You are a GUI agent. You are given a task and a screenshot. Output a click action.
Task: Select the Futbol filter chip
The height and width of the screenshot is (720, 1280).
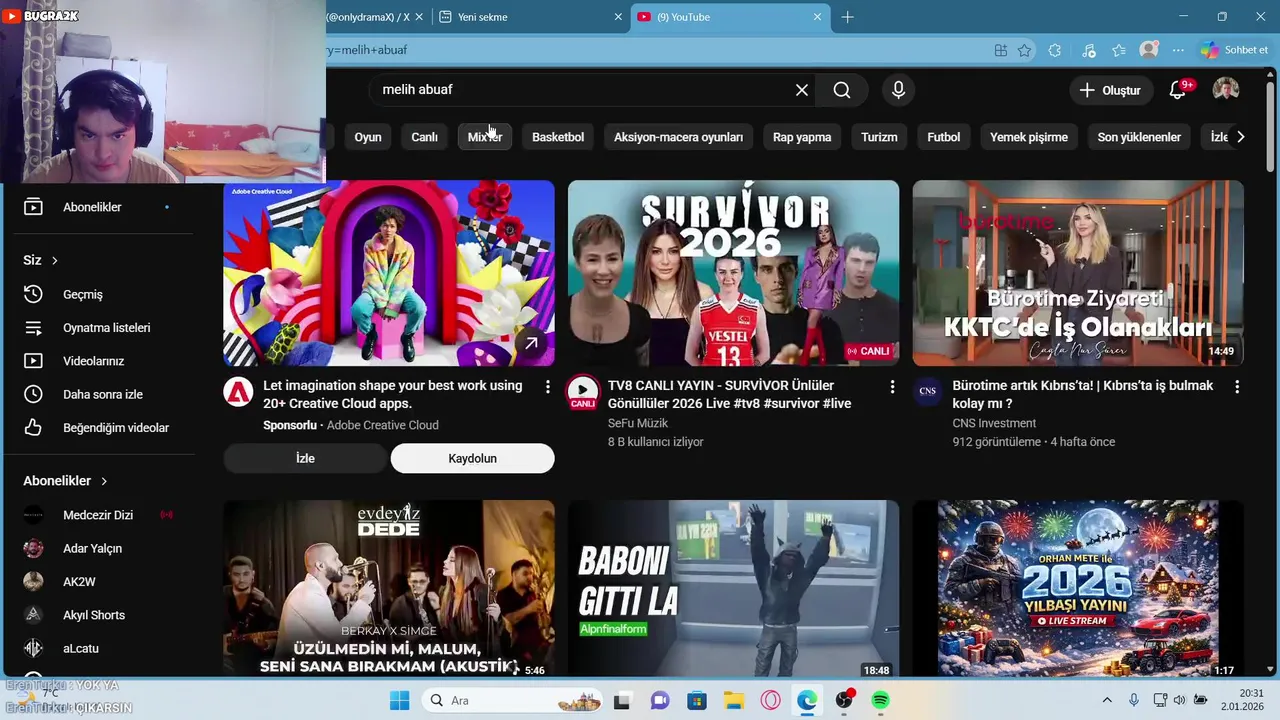943,137
